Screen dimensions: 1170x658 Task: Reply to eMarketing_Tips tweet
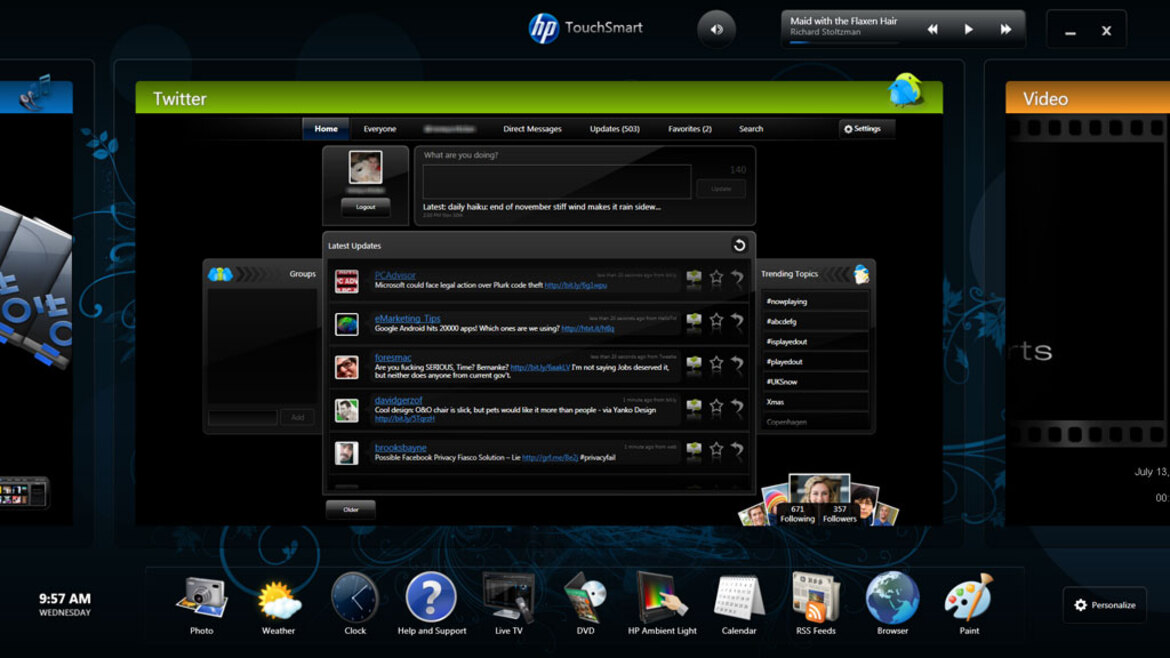694,322
